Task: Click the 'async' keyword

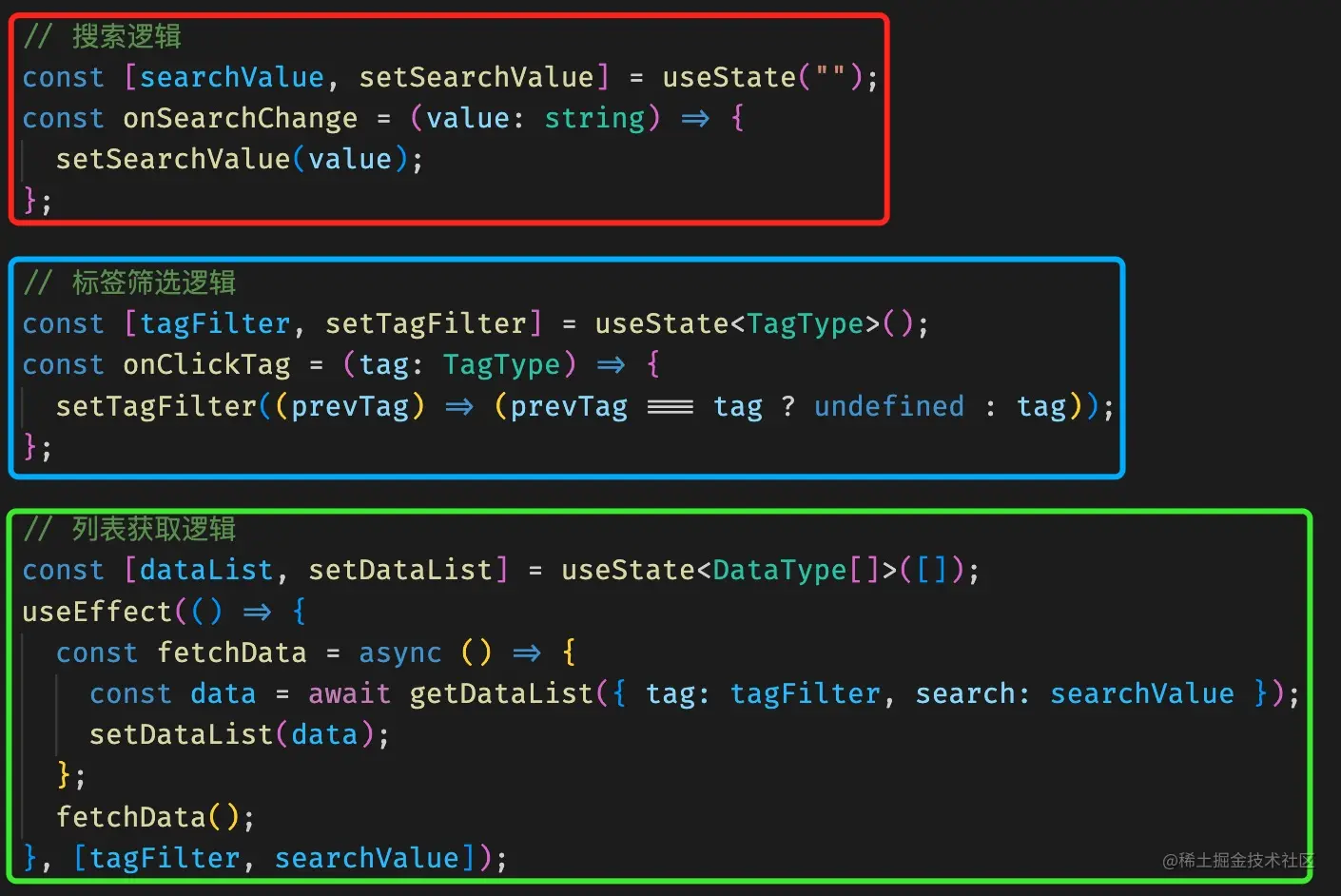Action: click(x=400, y=653)
